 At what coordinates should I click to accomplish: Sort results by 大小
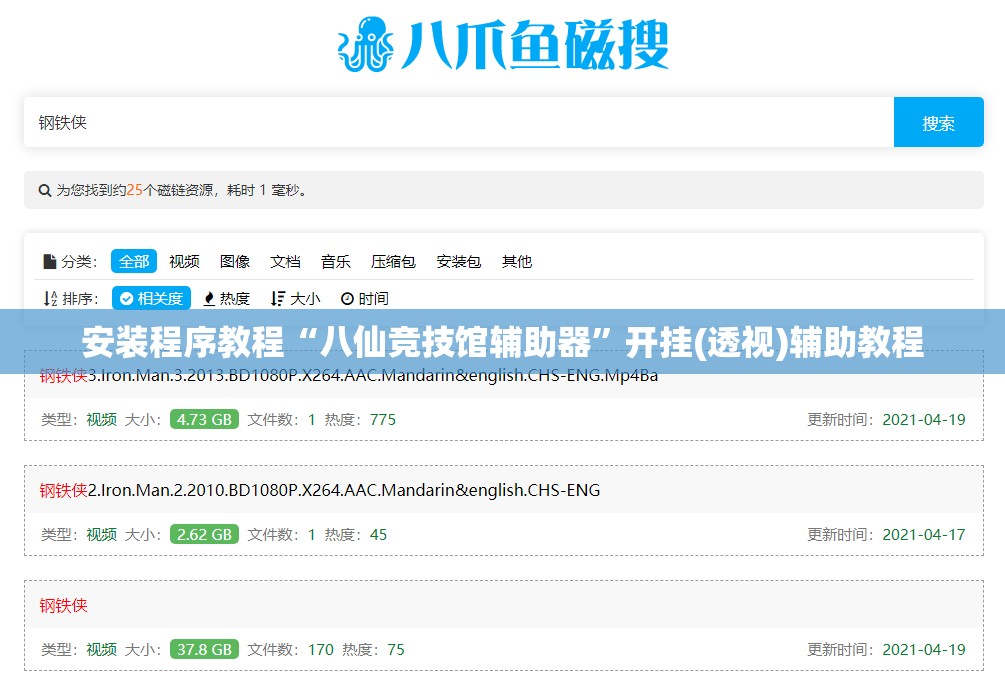[x=295, y=299]
